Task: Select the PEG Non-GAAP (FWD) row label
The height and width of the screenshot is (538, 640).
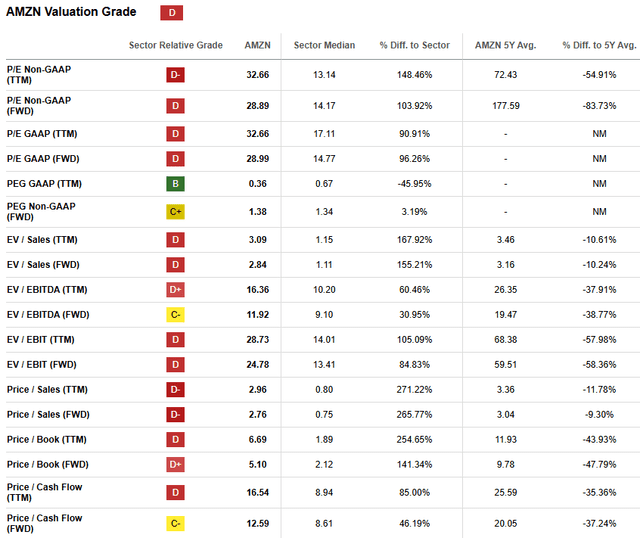Action: pyautogui.click(x=41, y=212)
